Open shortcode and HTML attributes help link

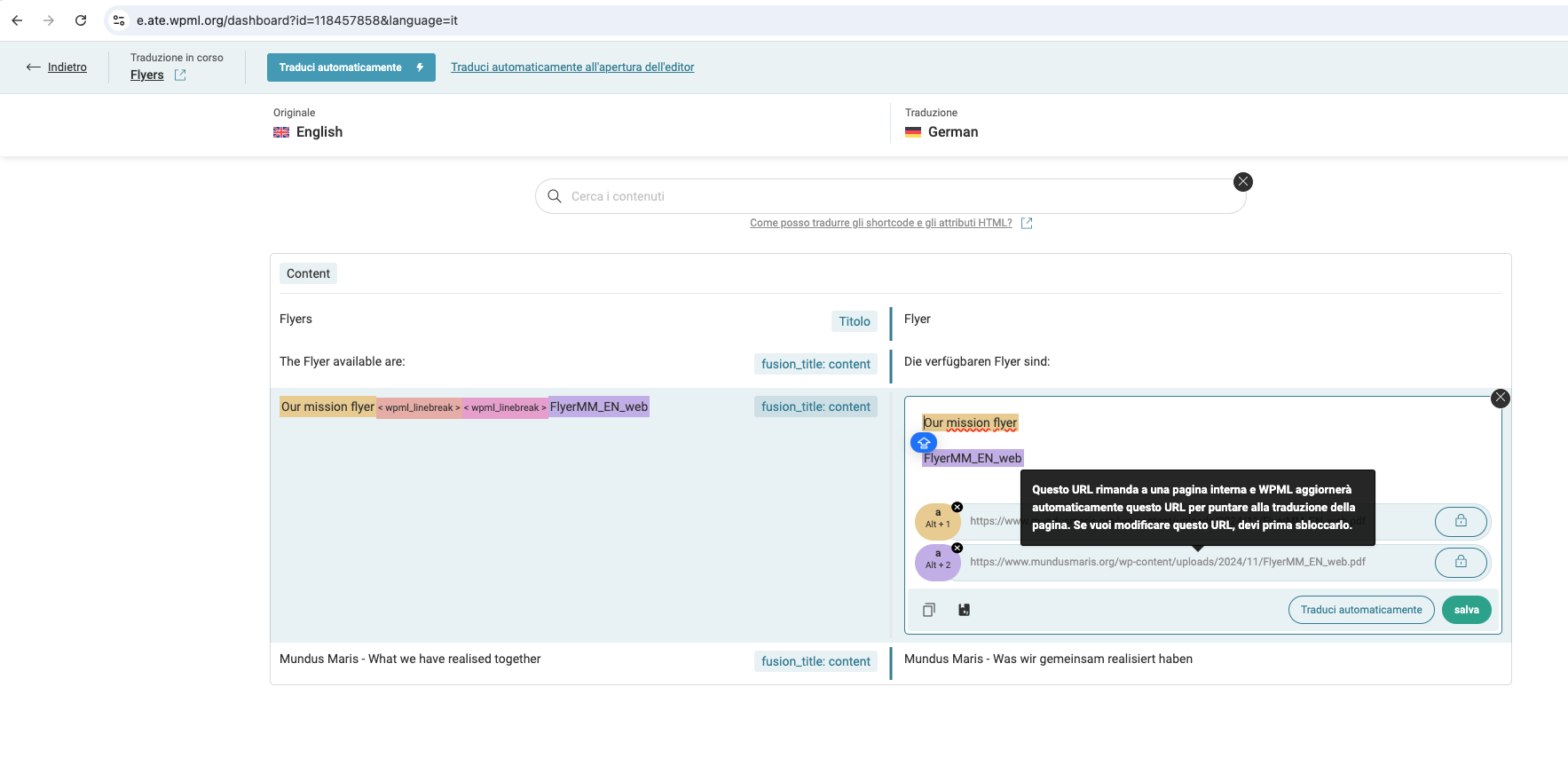tap(880, 223)
